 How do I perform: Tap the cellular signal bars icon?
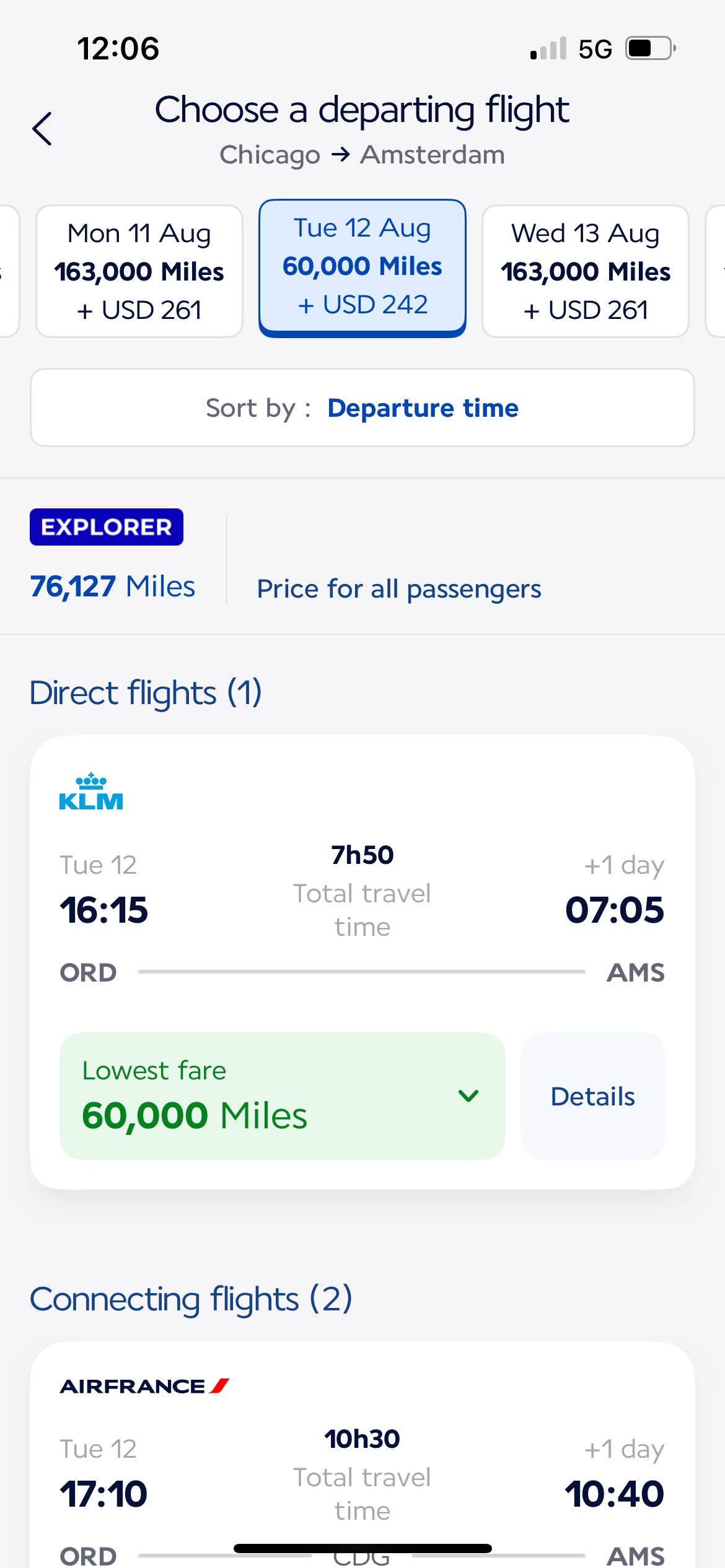coord(548,48)
